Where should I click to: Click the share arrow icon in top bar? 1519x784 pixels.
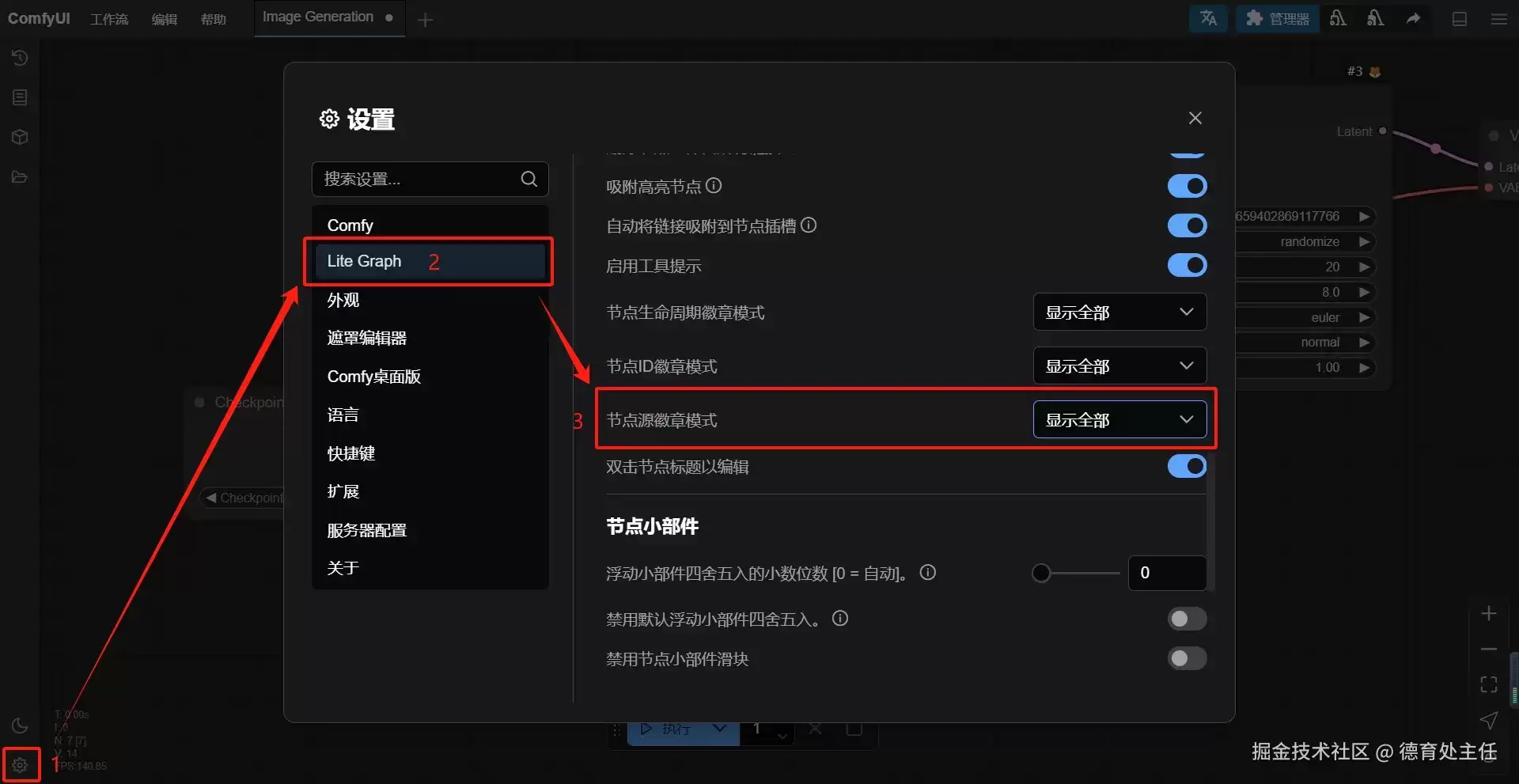tap(1413, 18)
